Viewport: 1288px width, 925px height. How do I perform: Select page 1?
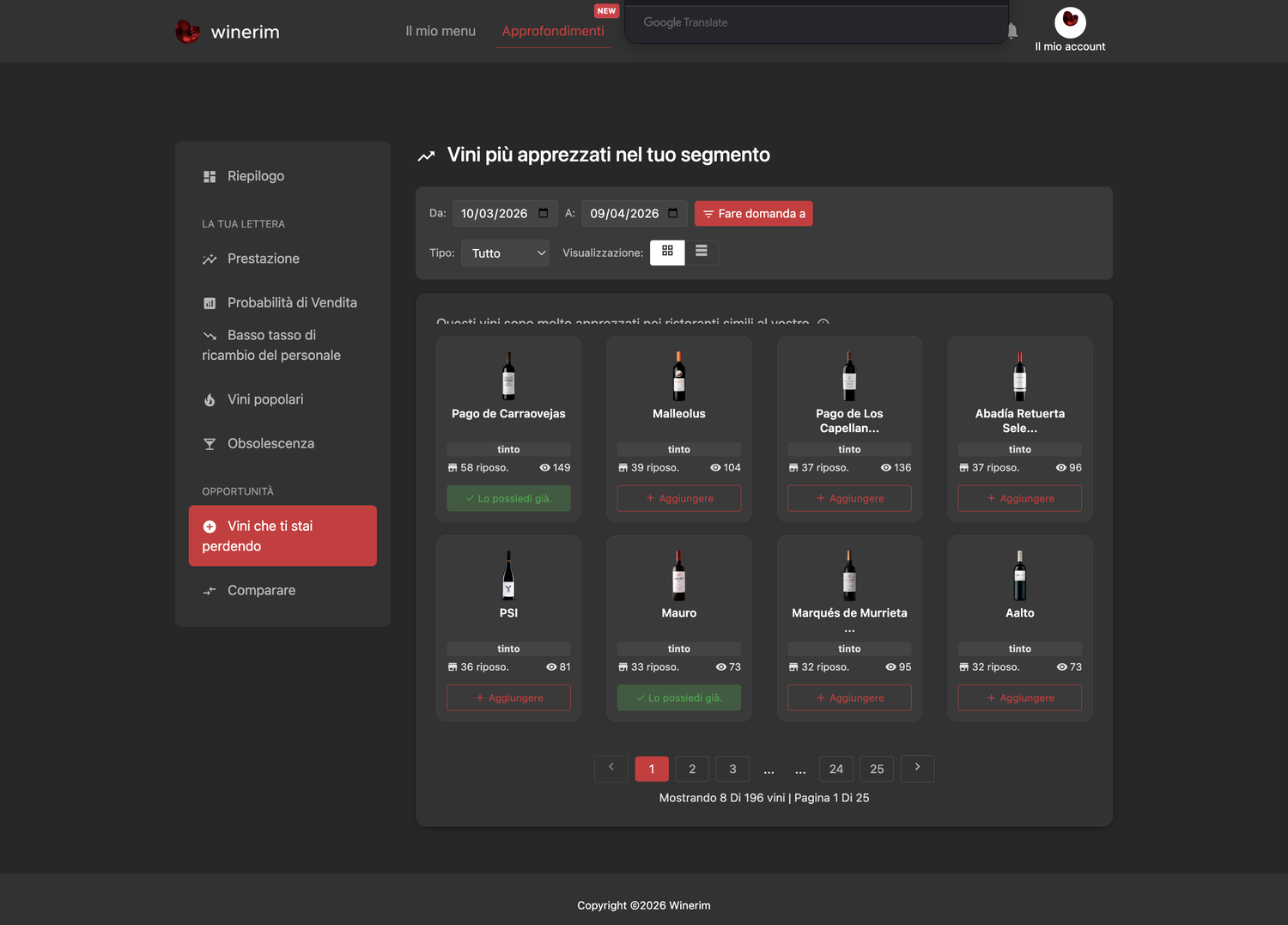click(x=652, y=769)
